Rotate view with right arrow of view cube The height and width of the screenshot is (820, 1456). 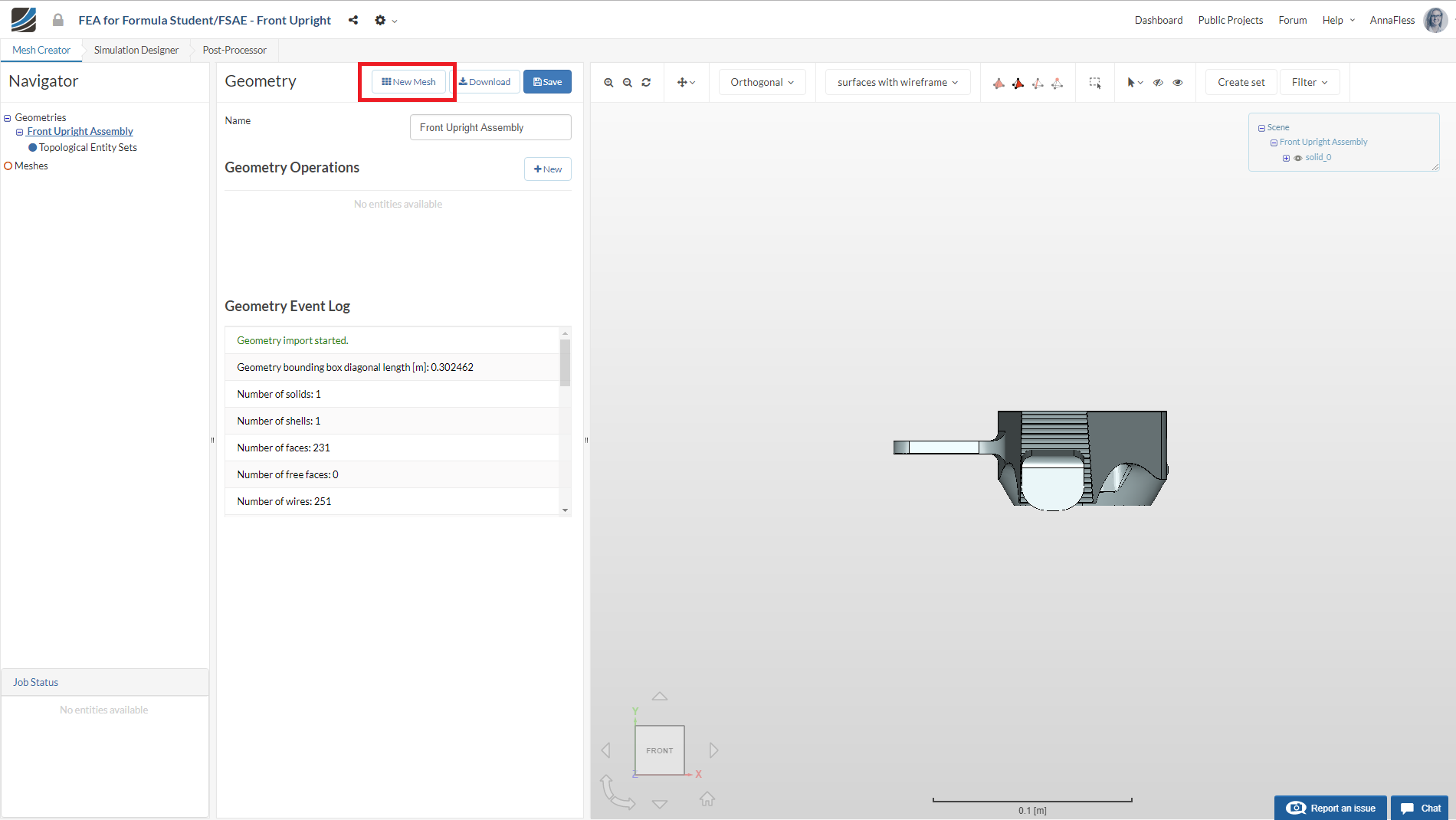(x=713, y=750)
